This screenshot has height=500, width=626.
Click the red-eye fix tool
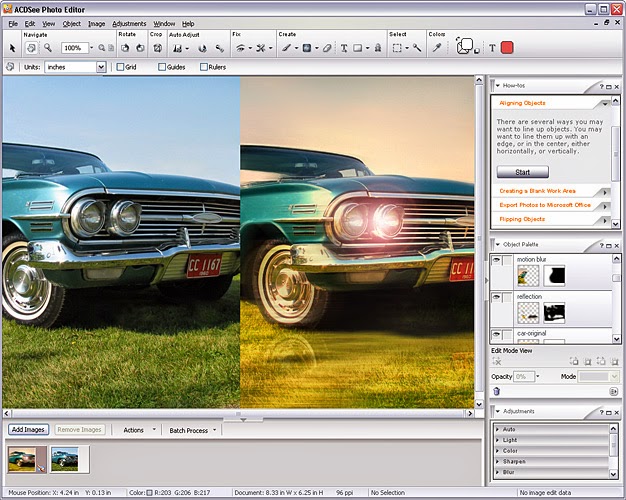pos(241,47)
